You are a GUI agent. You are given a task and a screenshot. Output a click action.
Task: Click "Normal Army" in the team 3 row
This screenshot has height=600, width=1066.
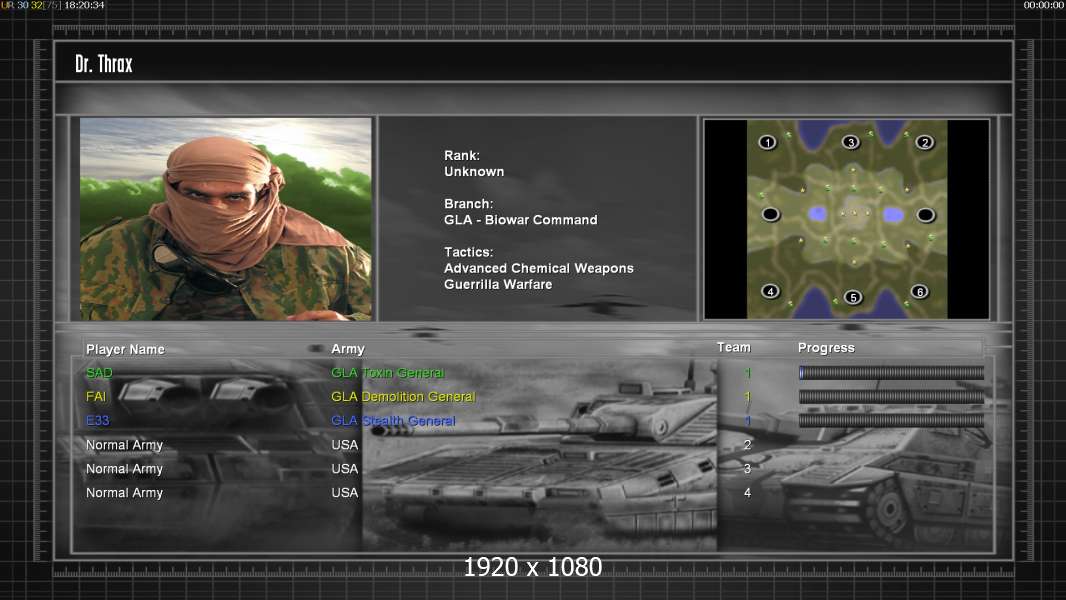[x=124, y=469]
